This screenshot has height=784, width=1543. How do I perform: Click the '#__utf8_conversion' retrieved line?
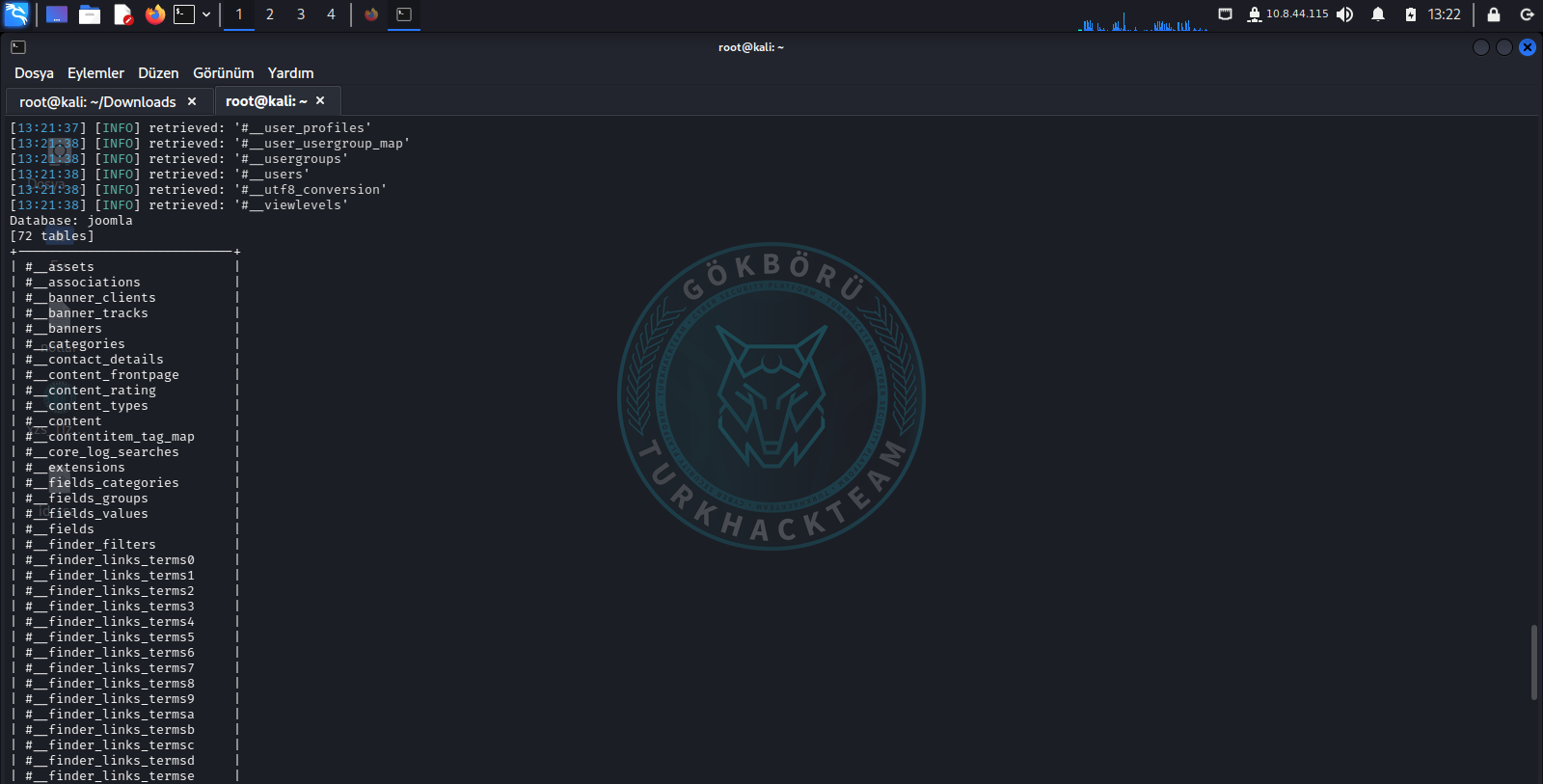click(199, 190)
